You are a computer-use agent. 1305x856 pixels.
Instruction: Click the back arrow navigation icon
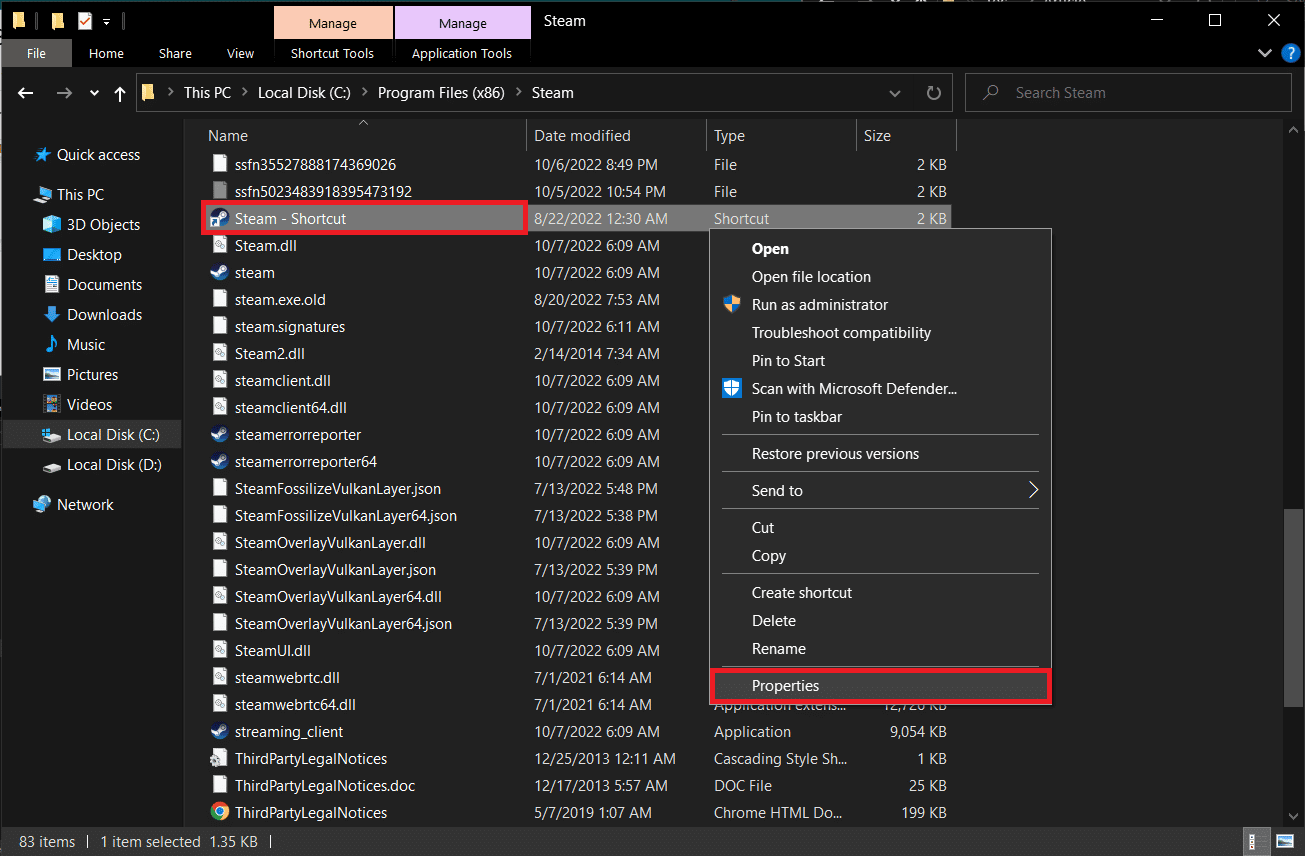25,92
